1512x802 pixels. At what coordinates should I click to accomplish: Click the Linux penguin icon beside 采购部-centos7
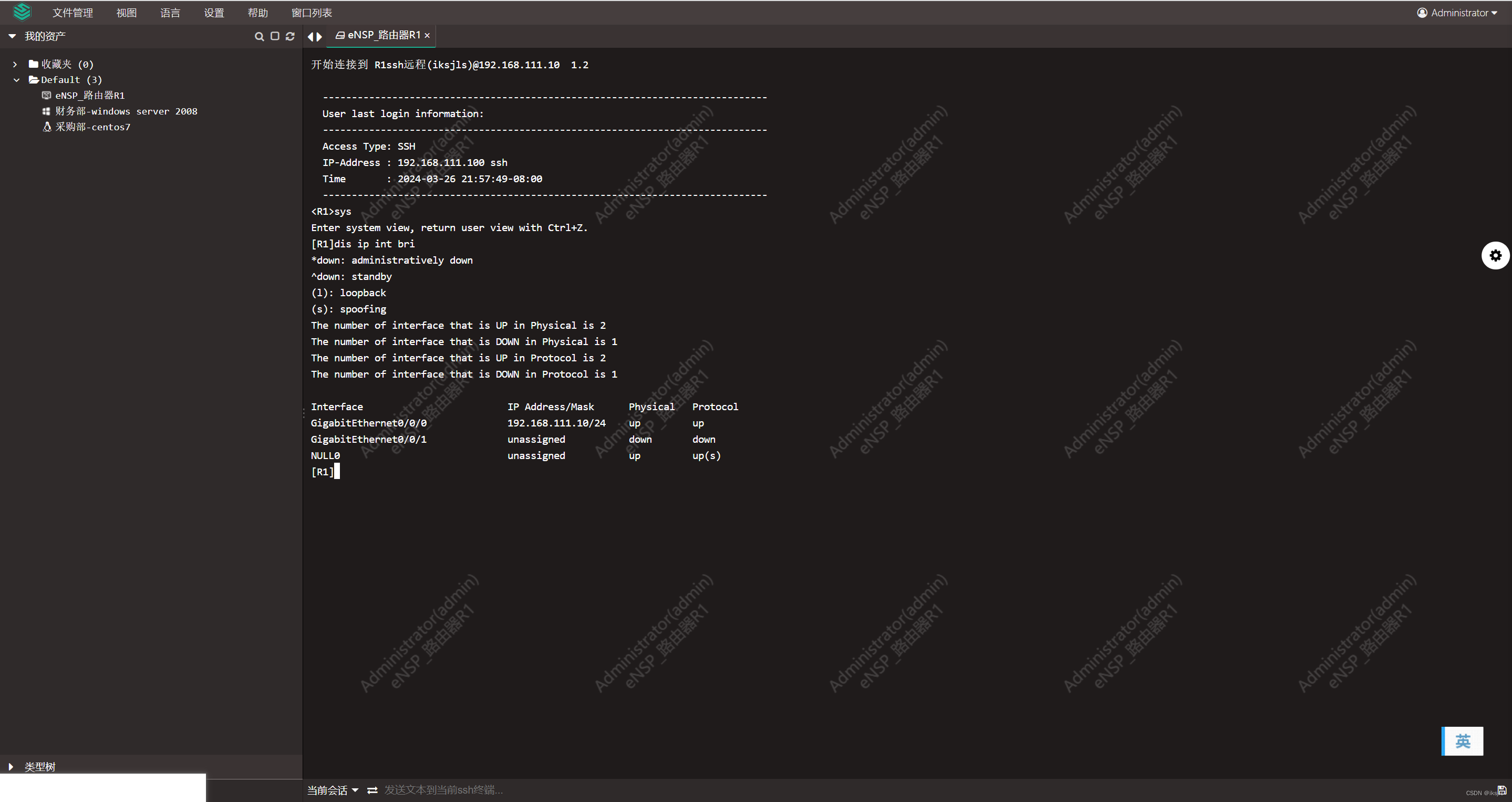[x=46, y=127]
